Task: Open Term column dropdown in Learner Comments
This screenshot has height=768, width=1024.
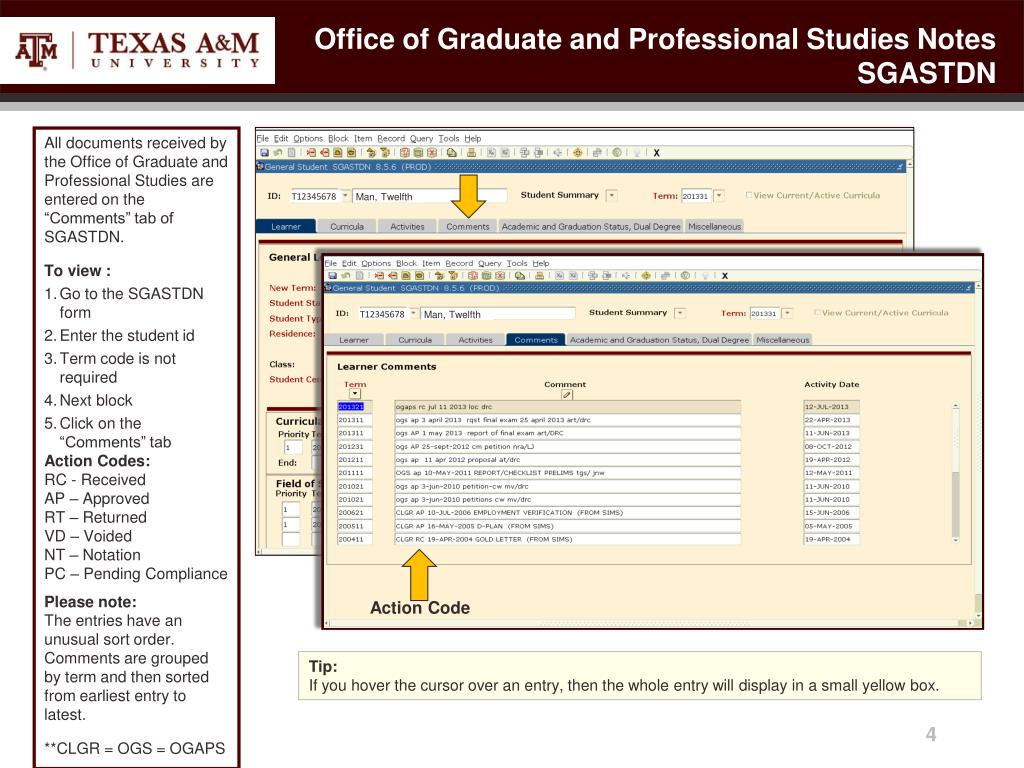Action: pyautogui.click(x=355, y=394)
